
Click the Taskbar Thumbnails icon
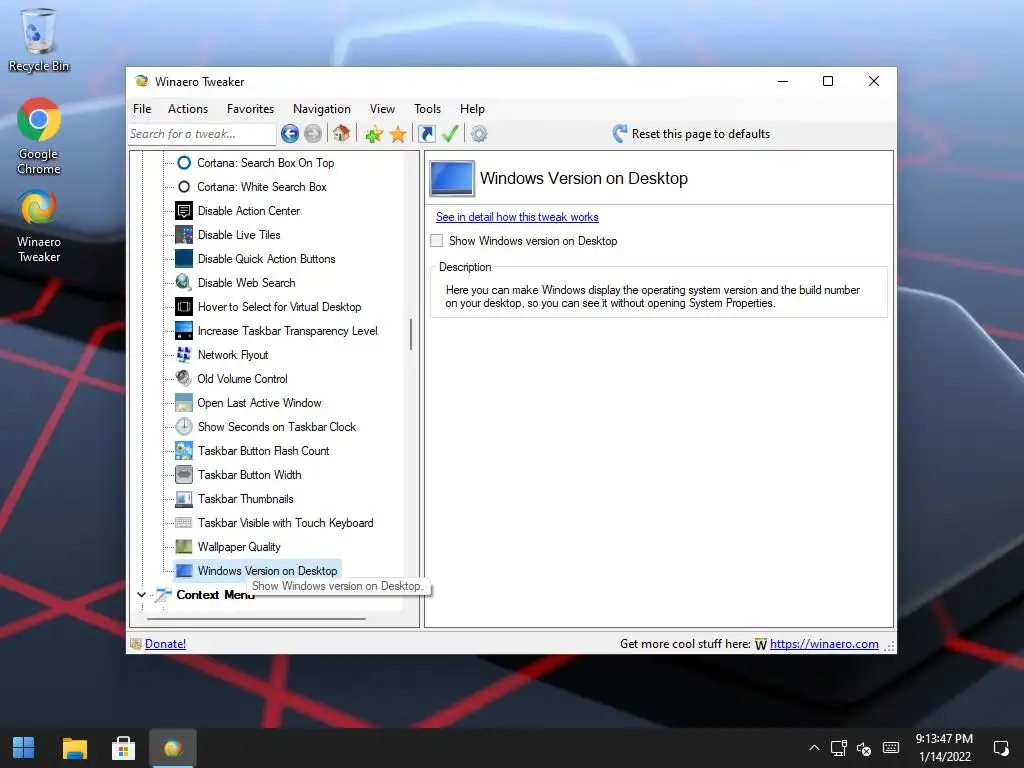click(184, 499)
